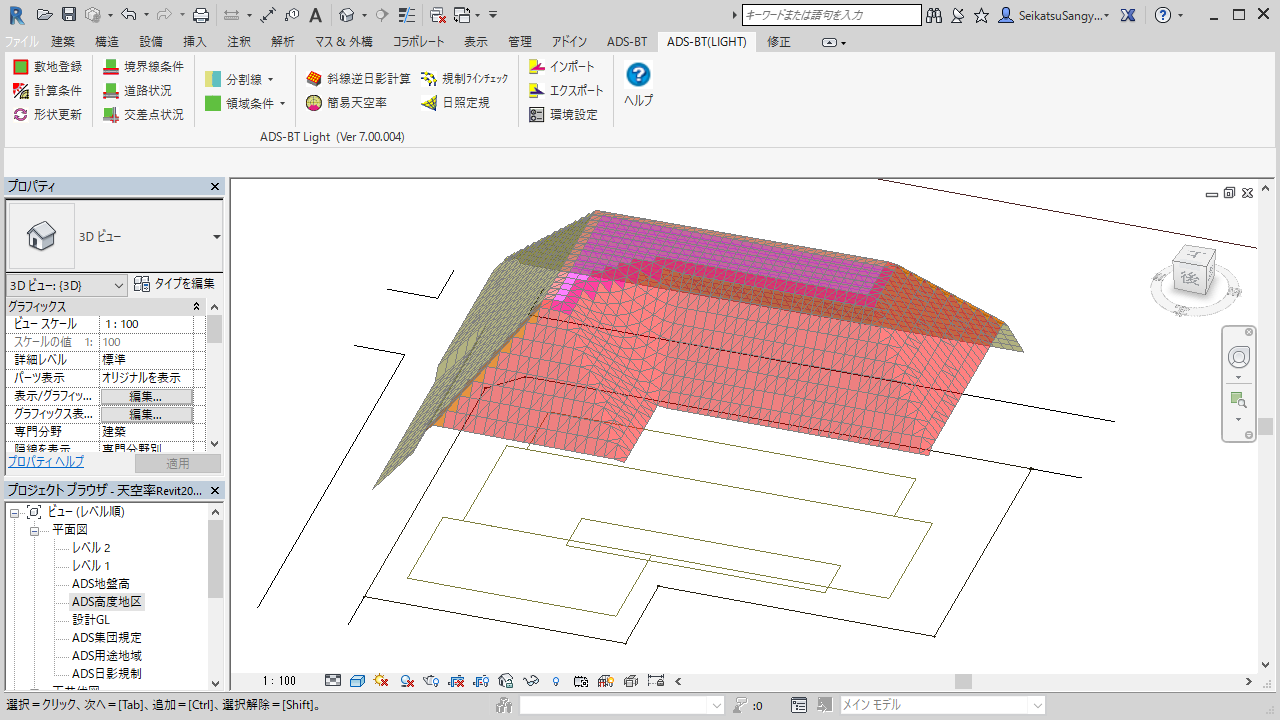This screenshot has width=1280, height=720.
Task: Open the ヘルプ help icon in ribbon
Action: click(638, 76)
